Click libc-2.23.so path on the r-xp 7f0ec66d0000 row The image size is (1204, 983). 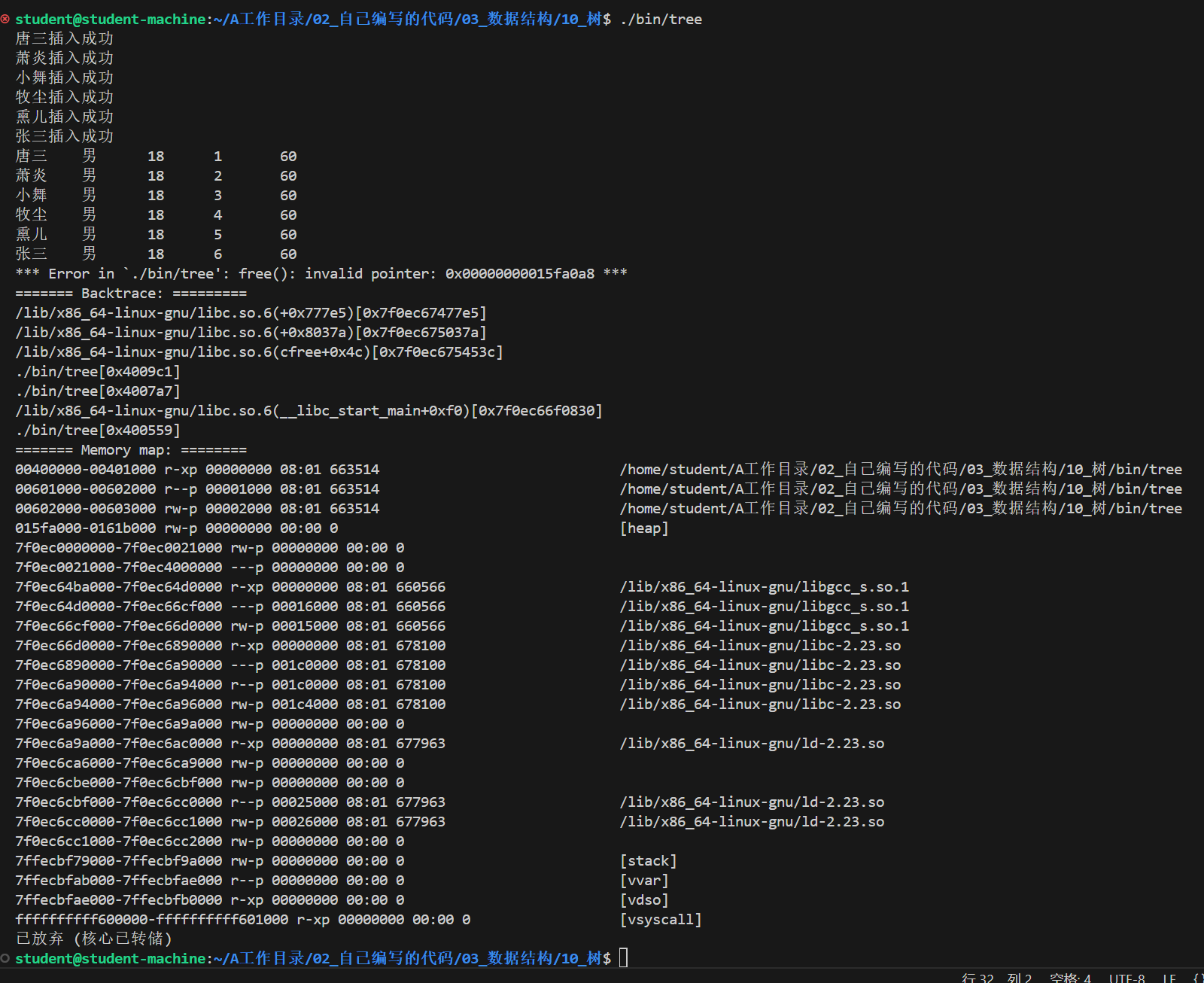pyautogui.click(x=761, y=645)
